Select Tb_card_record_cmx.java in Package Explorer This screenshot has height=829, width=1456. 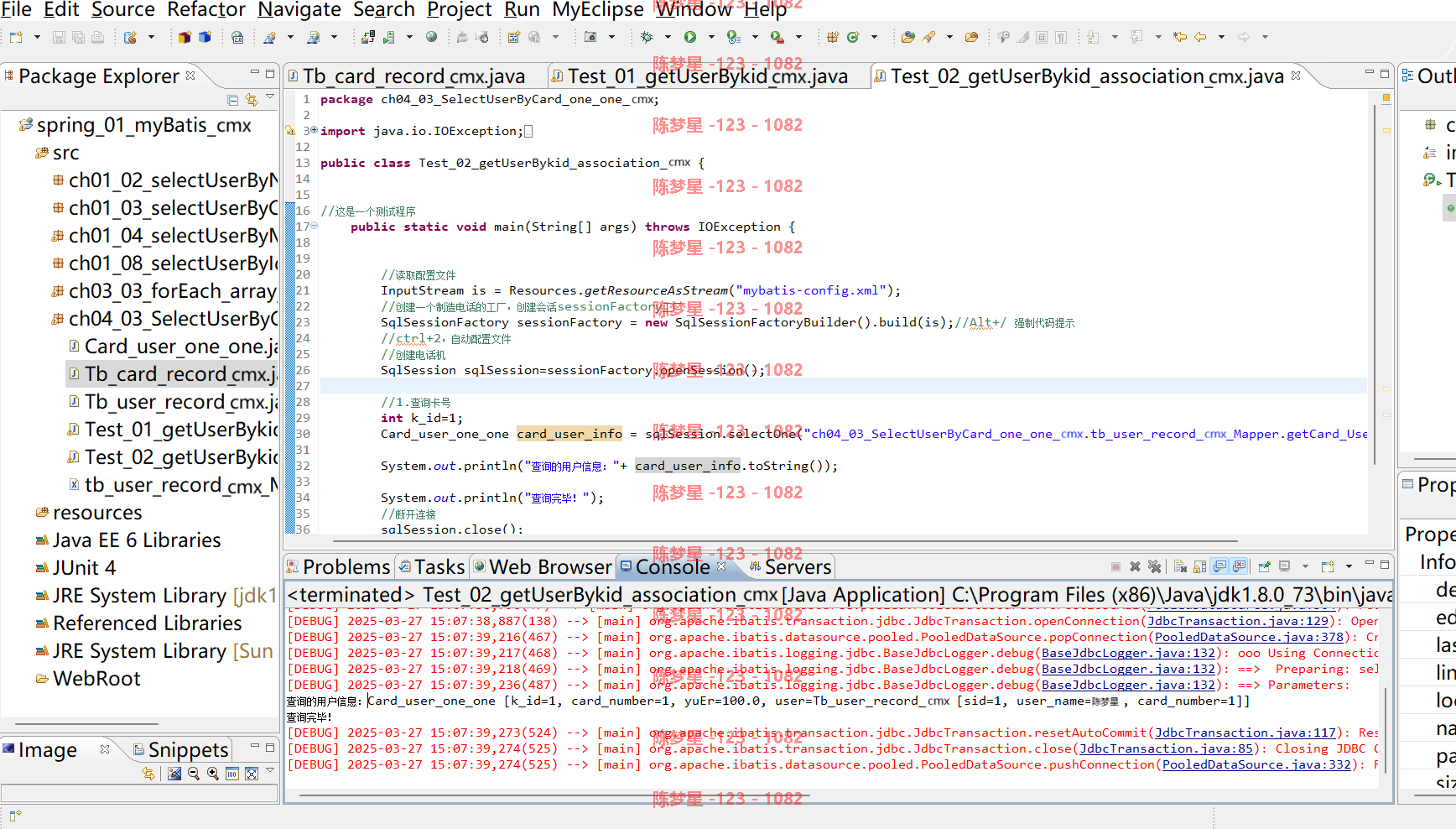tap(172, 374)
